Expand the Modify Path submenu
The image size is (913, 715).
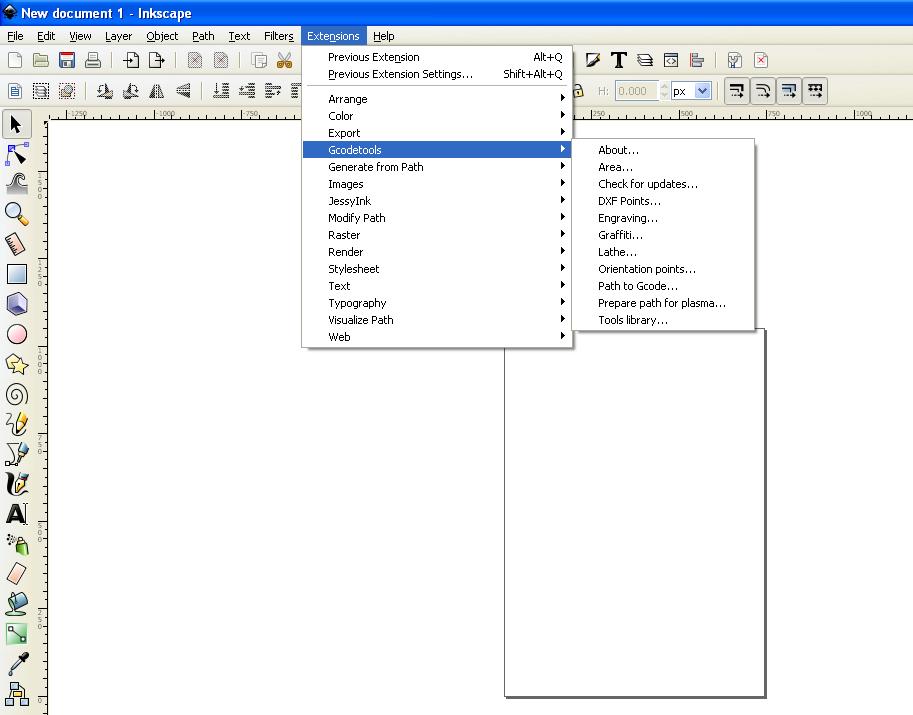click(x=437, y=218)
